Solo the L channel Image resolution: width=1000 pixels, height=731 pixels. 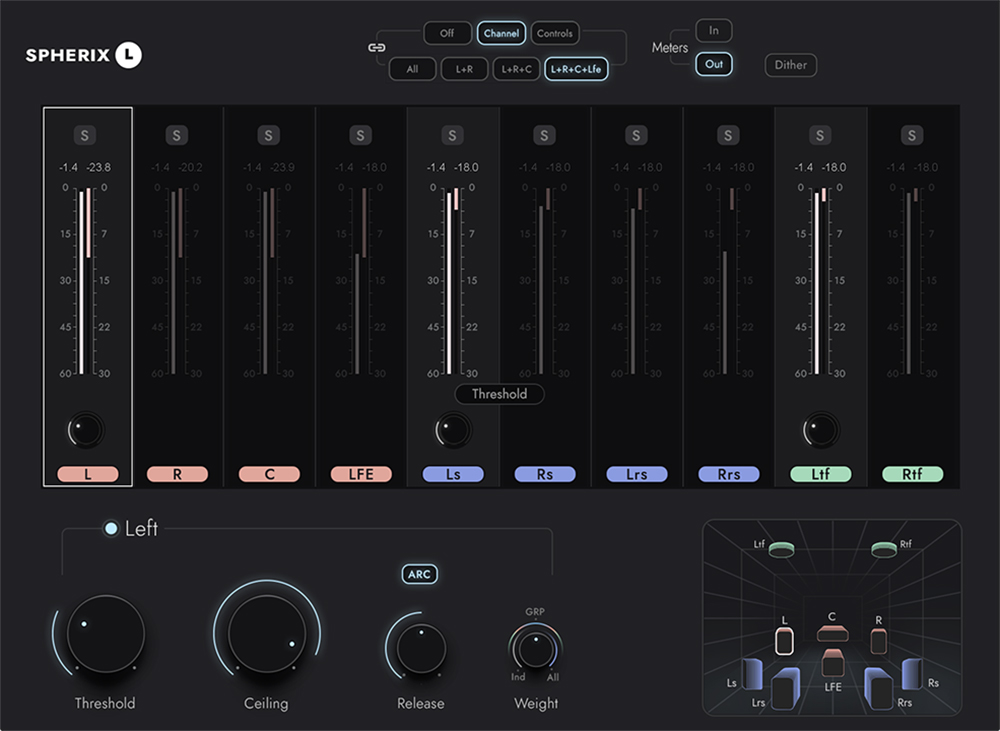pyautogui.click(x=85, y=135)
